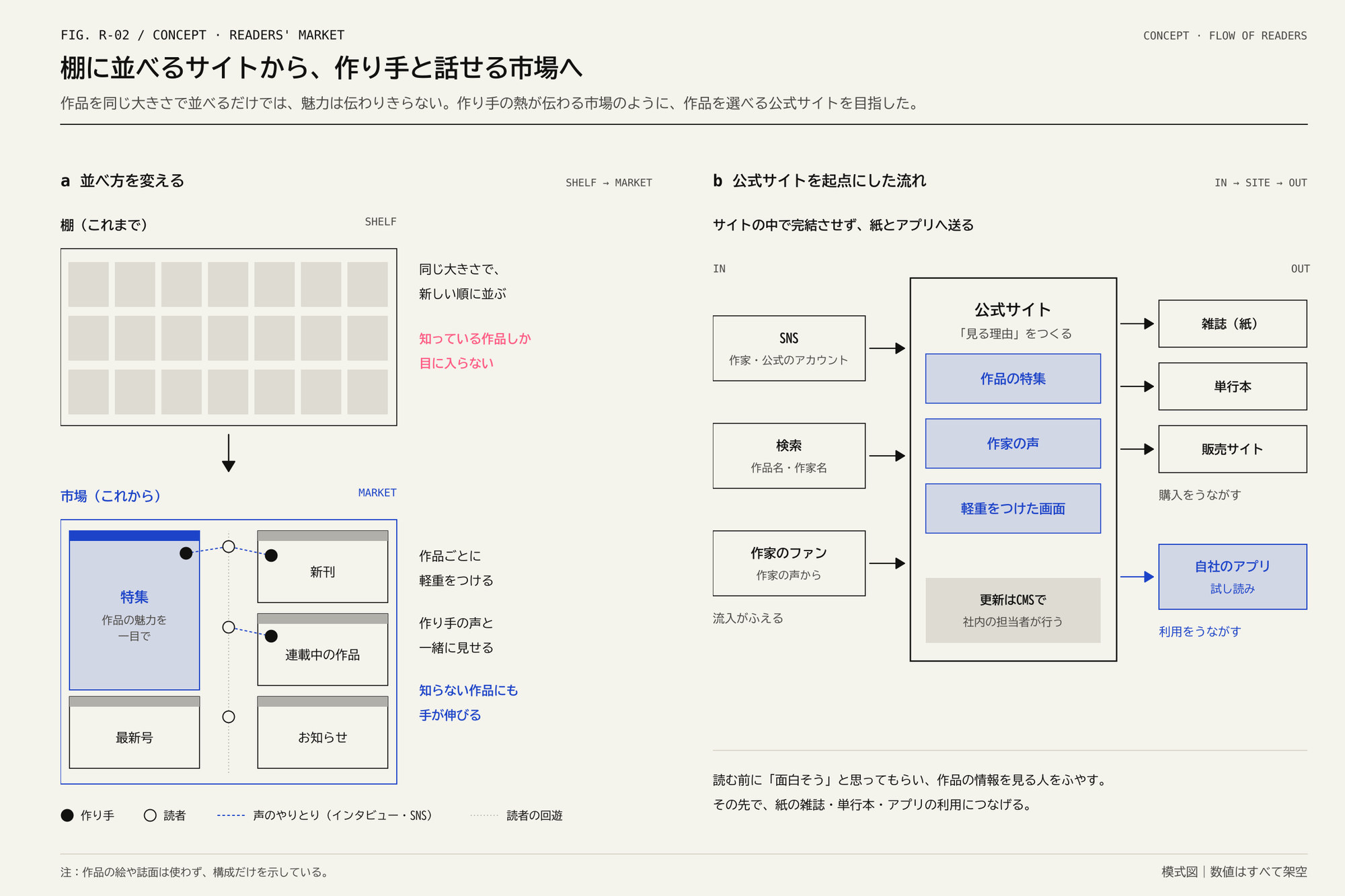Click the 棚（これまで） heading
1345x896 pixels.
point(104,225)
